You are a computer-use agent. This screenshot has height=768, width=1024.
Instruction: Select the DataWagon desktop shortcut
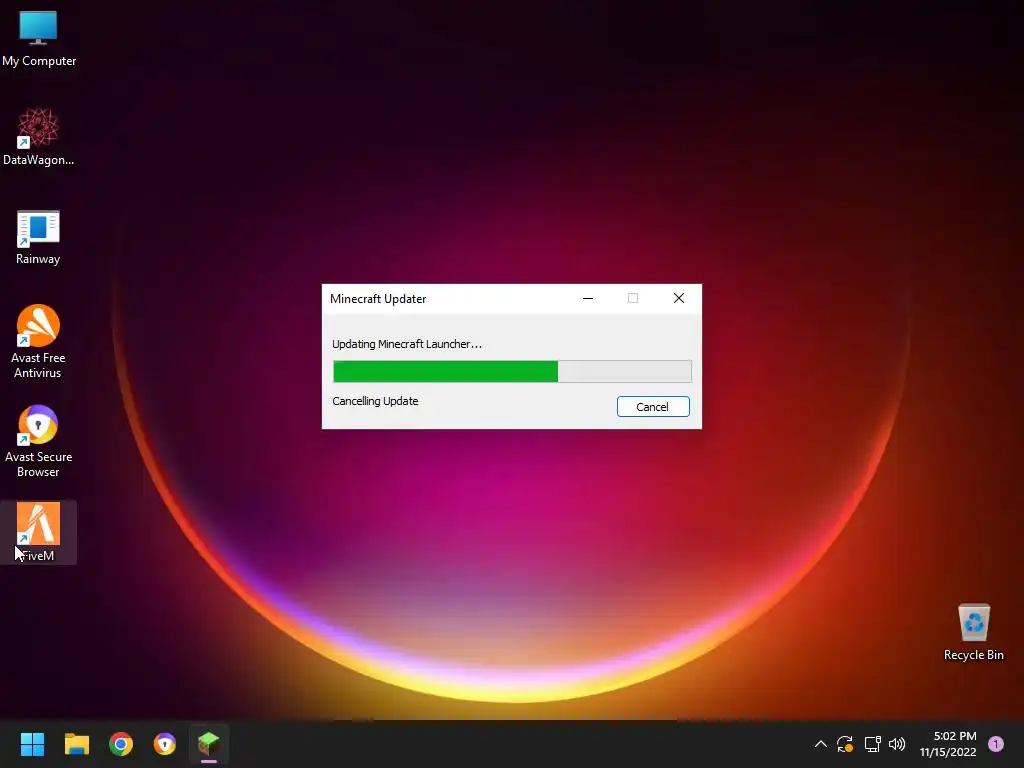point(39,137)
